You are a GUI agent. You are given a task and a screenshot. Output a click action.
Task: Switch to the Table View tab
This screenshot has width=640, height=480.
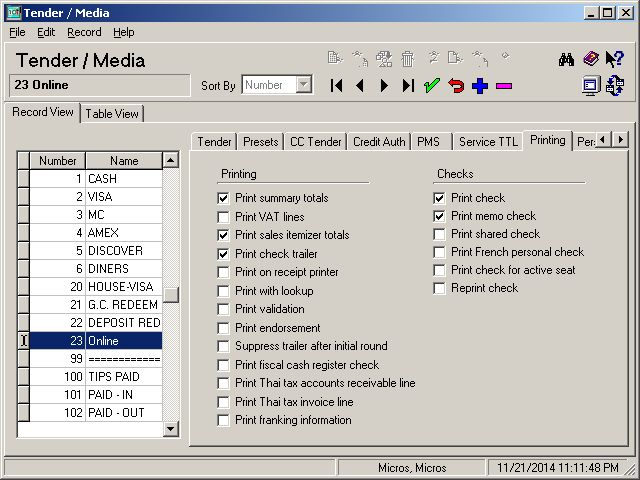point(112,113)
